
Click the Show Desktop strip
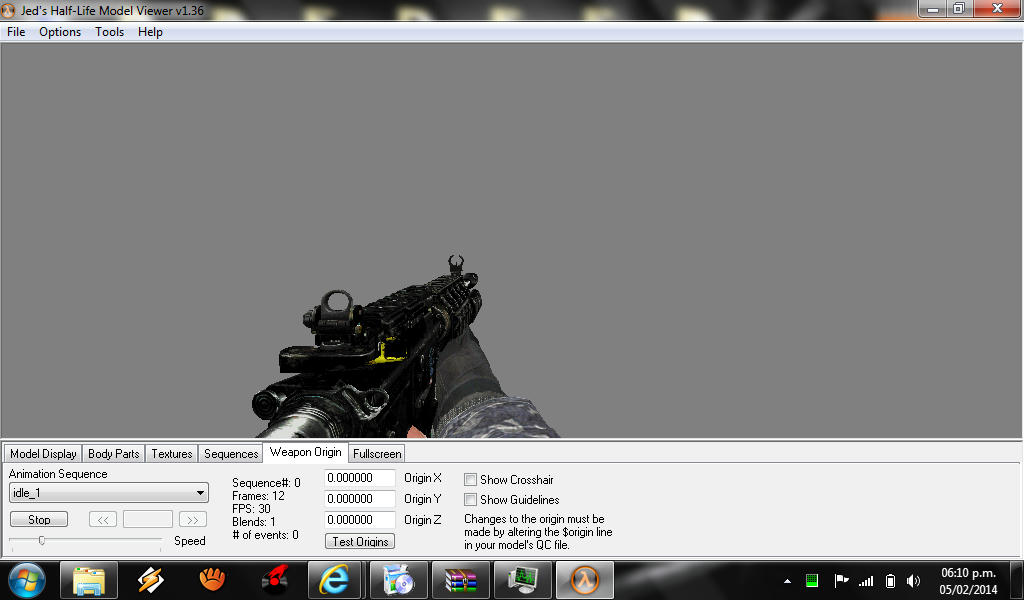(x=1016, y=580)
